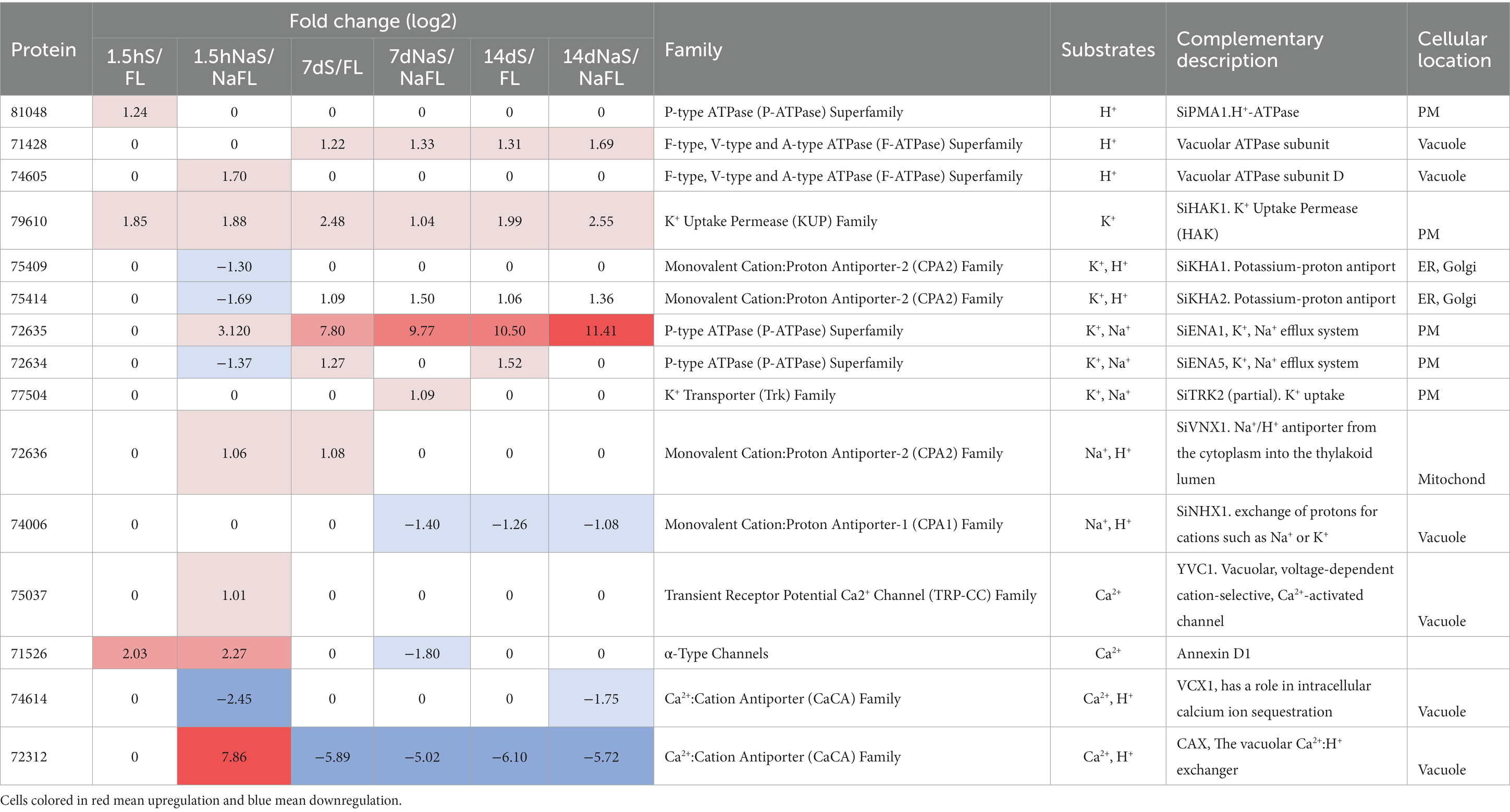The width and height of the screenshot is (1510, 812).
Task: Click the 14dS/FL column header
Action: coord(509,67)
